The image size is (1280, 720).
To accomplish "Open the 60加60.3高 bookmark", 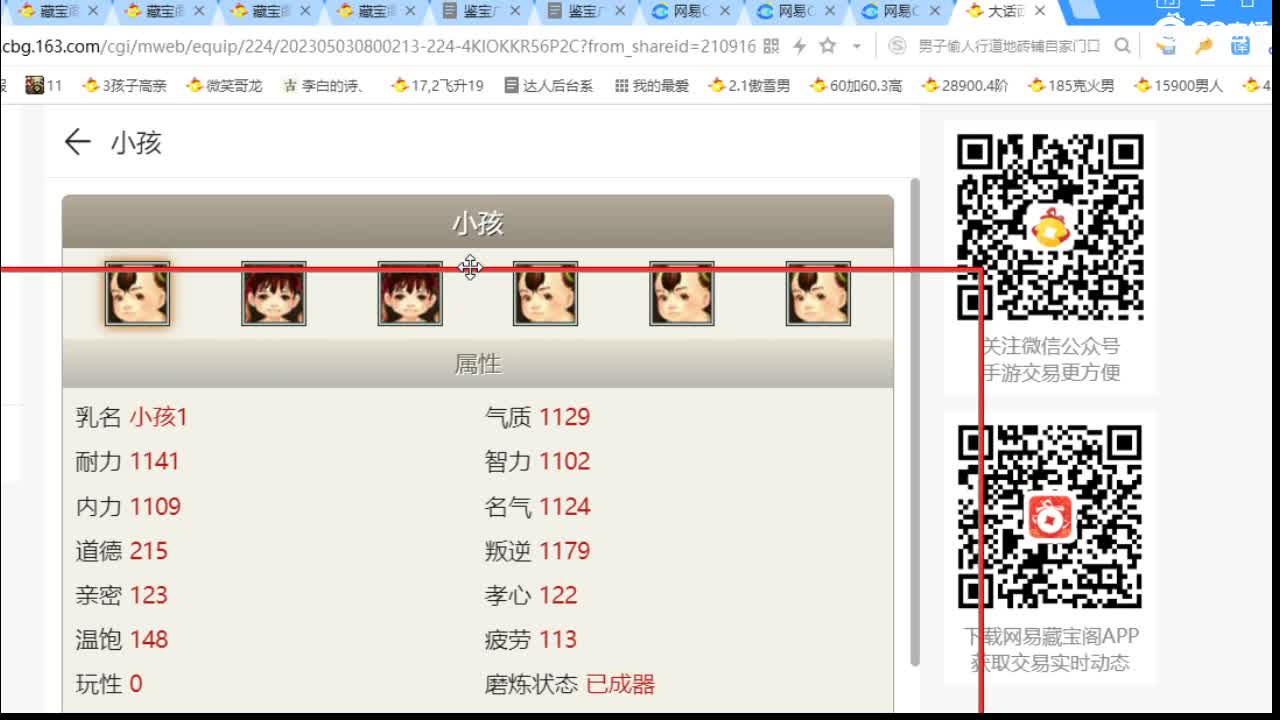I will [858, 85].
